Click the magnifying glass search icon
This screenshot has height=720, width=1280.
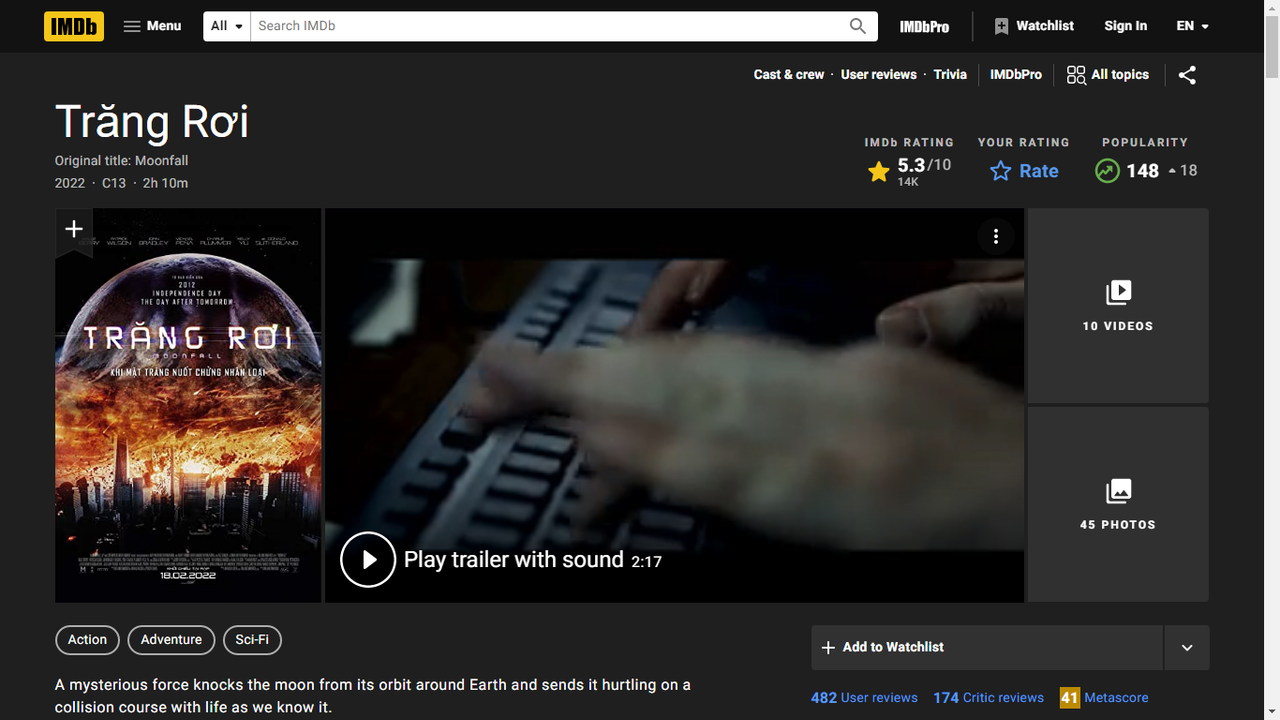858,26
